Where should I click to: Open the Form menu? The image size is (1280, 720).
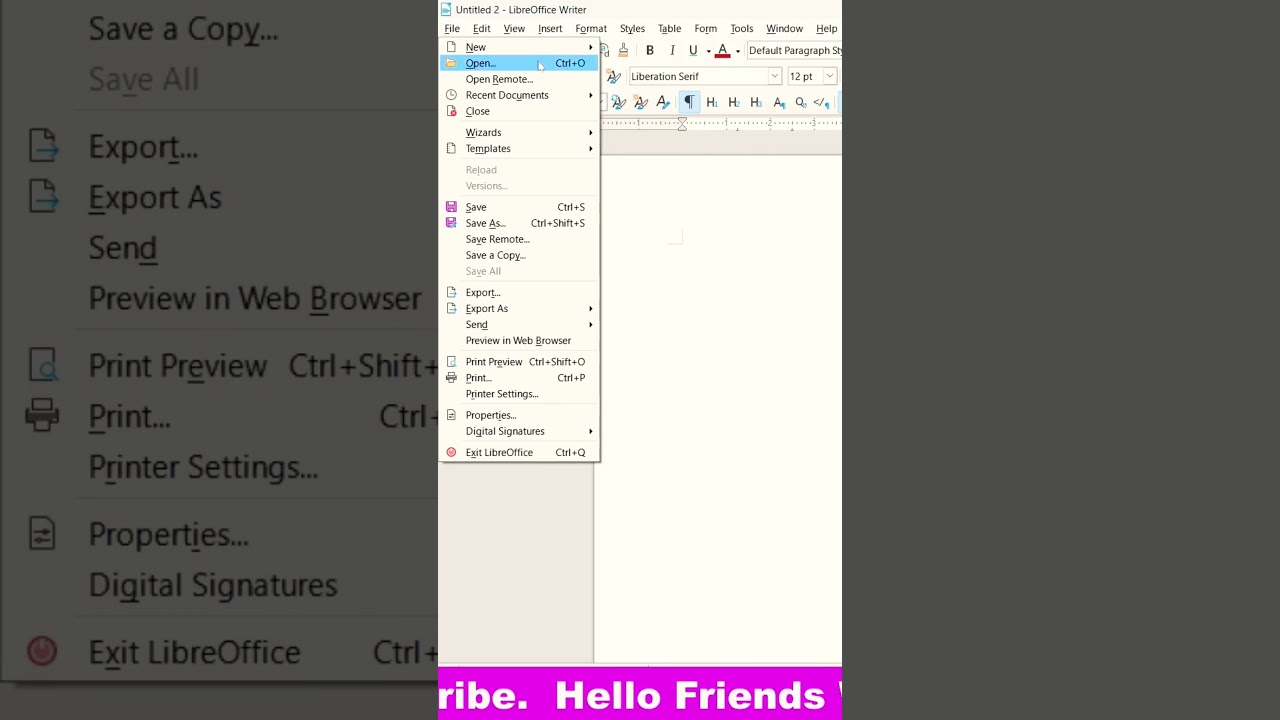tap(706, 29)
